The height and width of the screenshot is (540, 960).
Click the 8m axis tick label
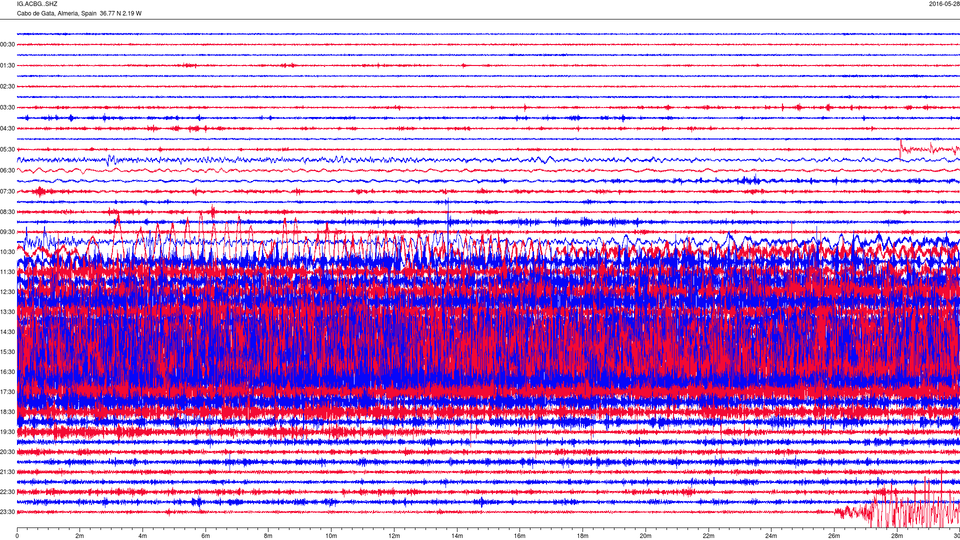[268, 536]
